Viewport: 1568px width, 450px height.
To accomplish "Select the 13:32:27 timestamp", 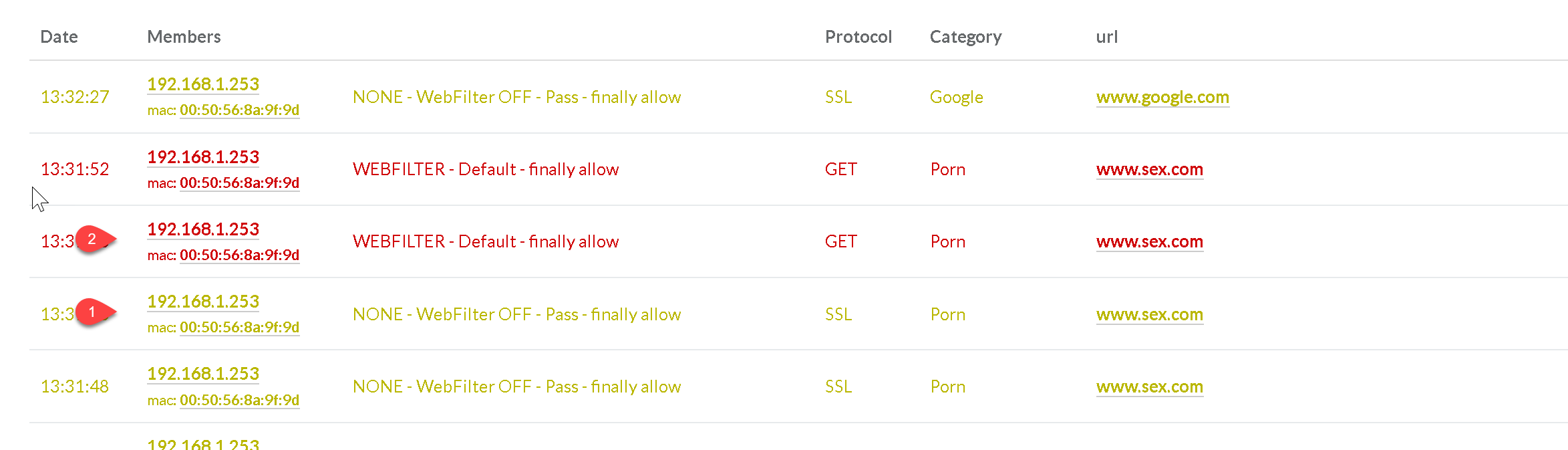I will point(75,98).
